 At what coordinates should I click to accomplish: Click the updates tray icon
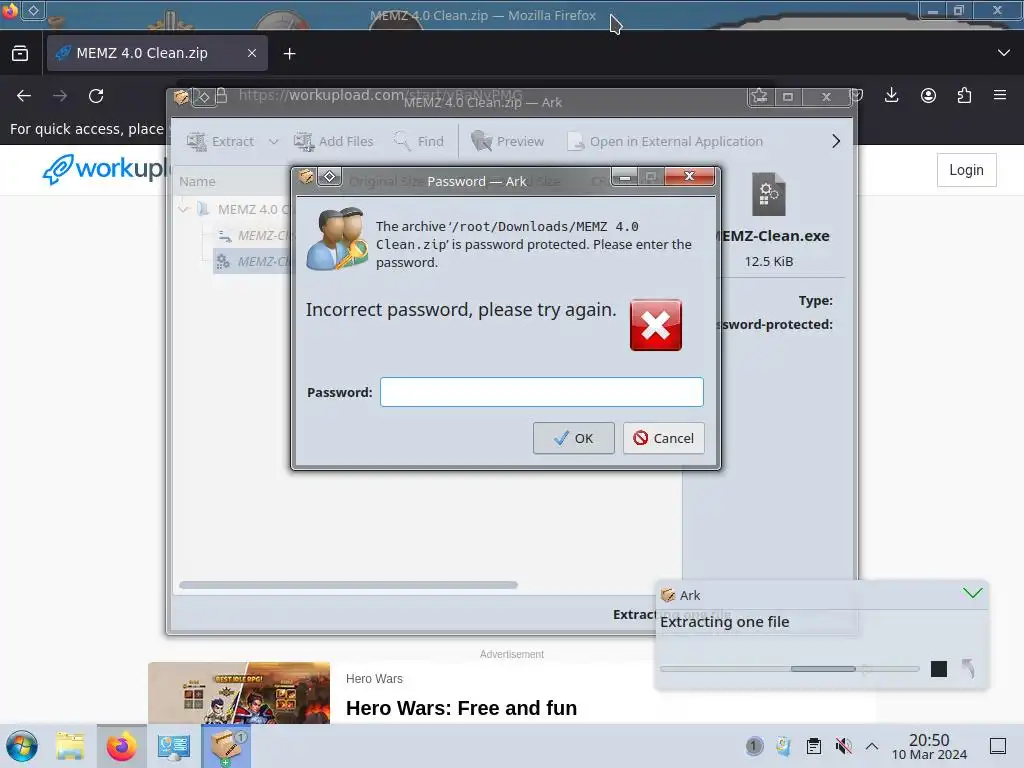784,746
